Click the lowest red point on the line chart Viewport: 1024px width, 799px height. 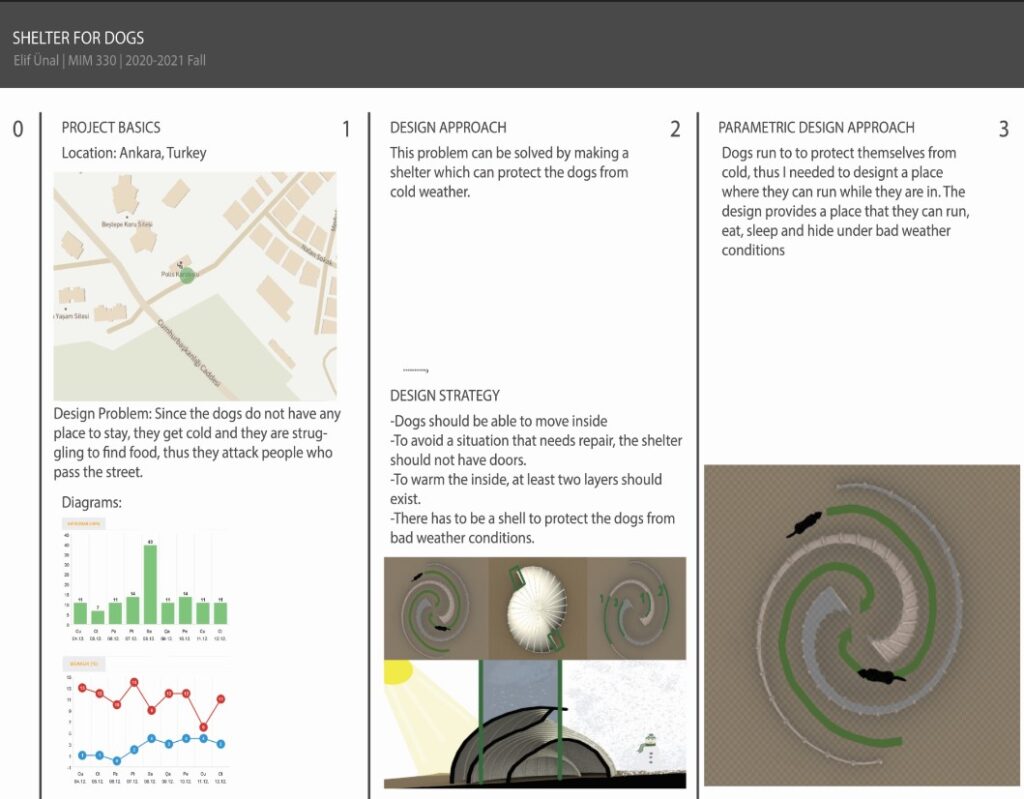pyautogui.click(x=204, y=727)
